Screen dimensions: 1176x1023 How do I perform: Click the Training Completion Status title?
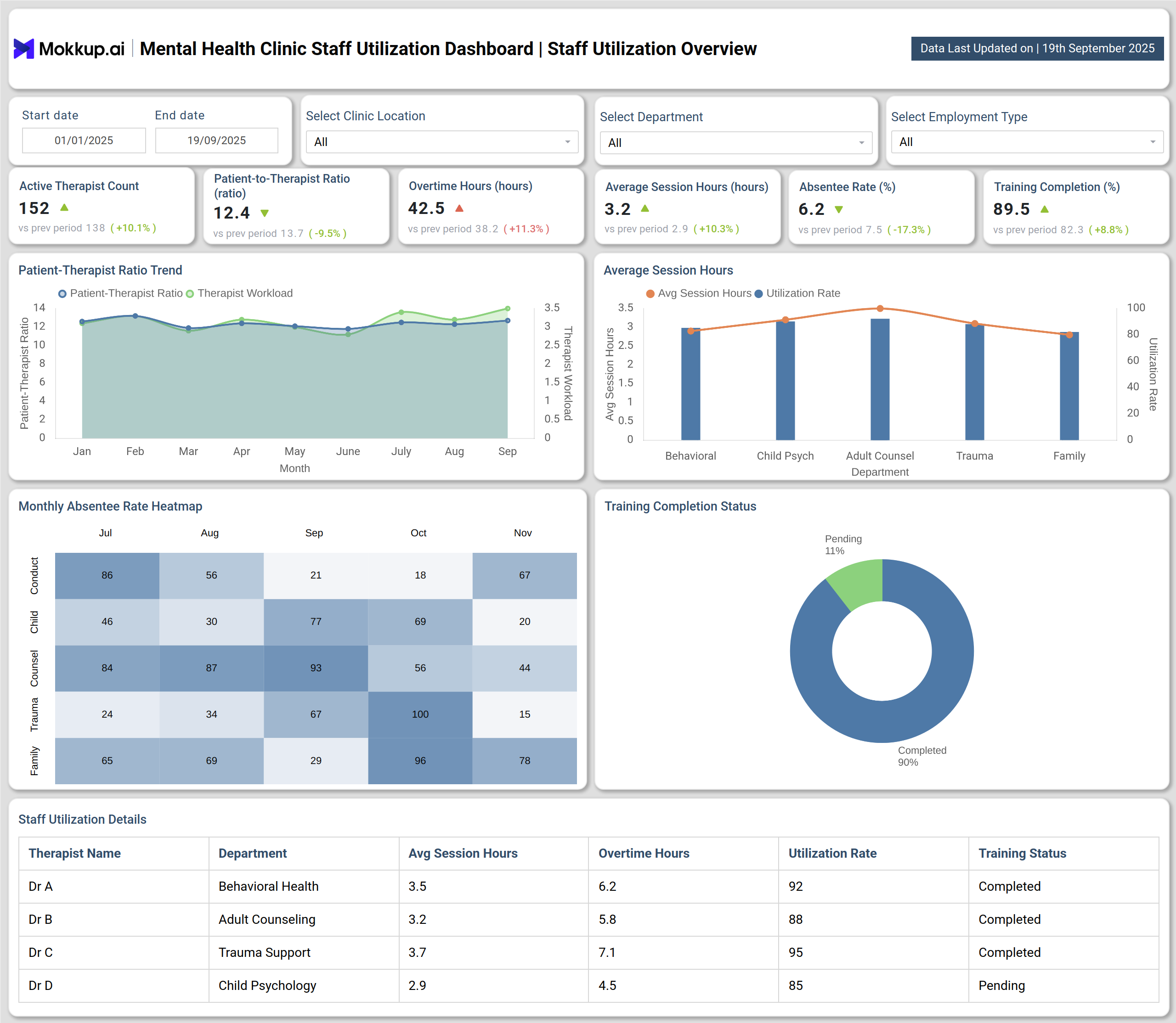click(680, 506)
